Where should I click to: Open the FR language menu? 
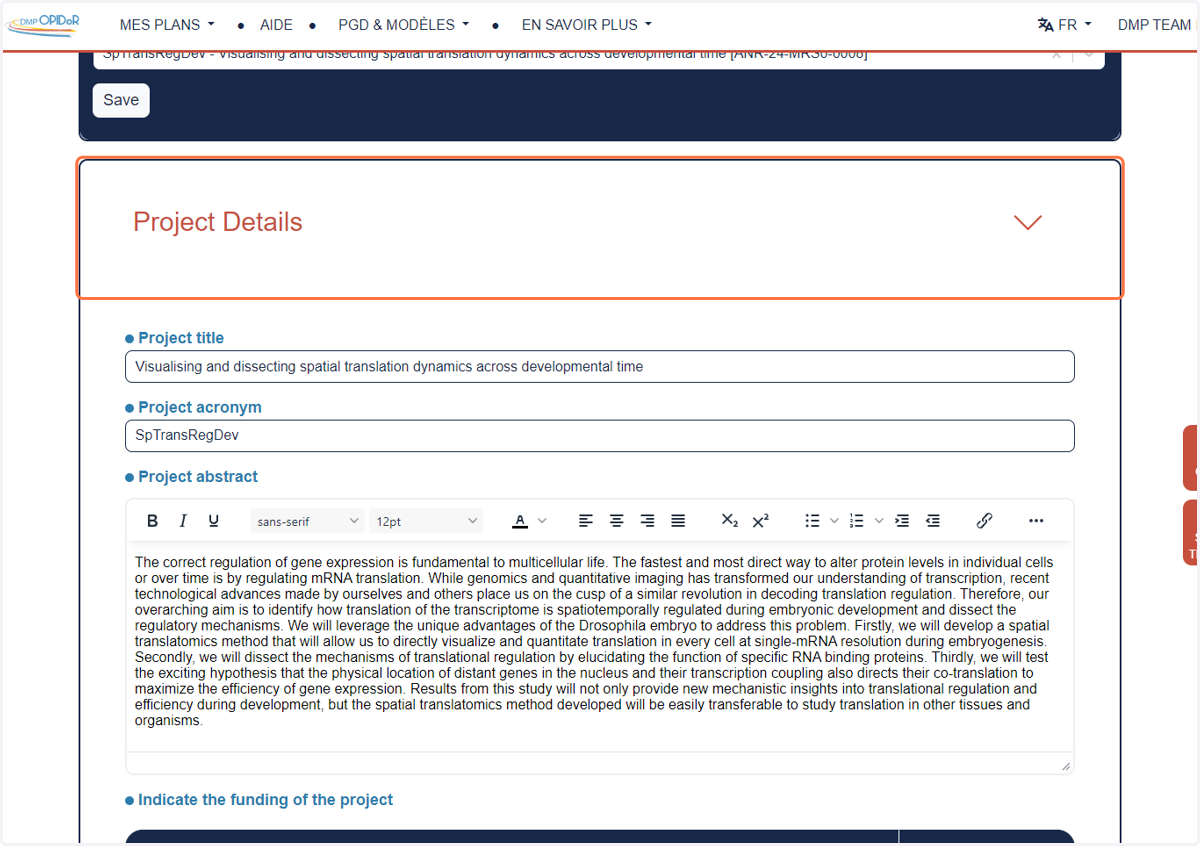1065,25
